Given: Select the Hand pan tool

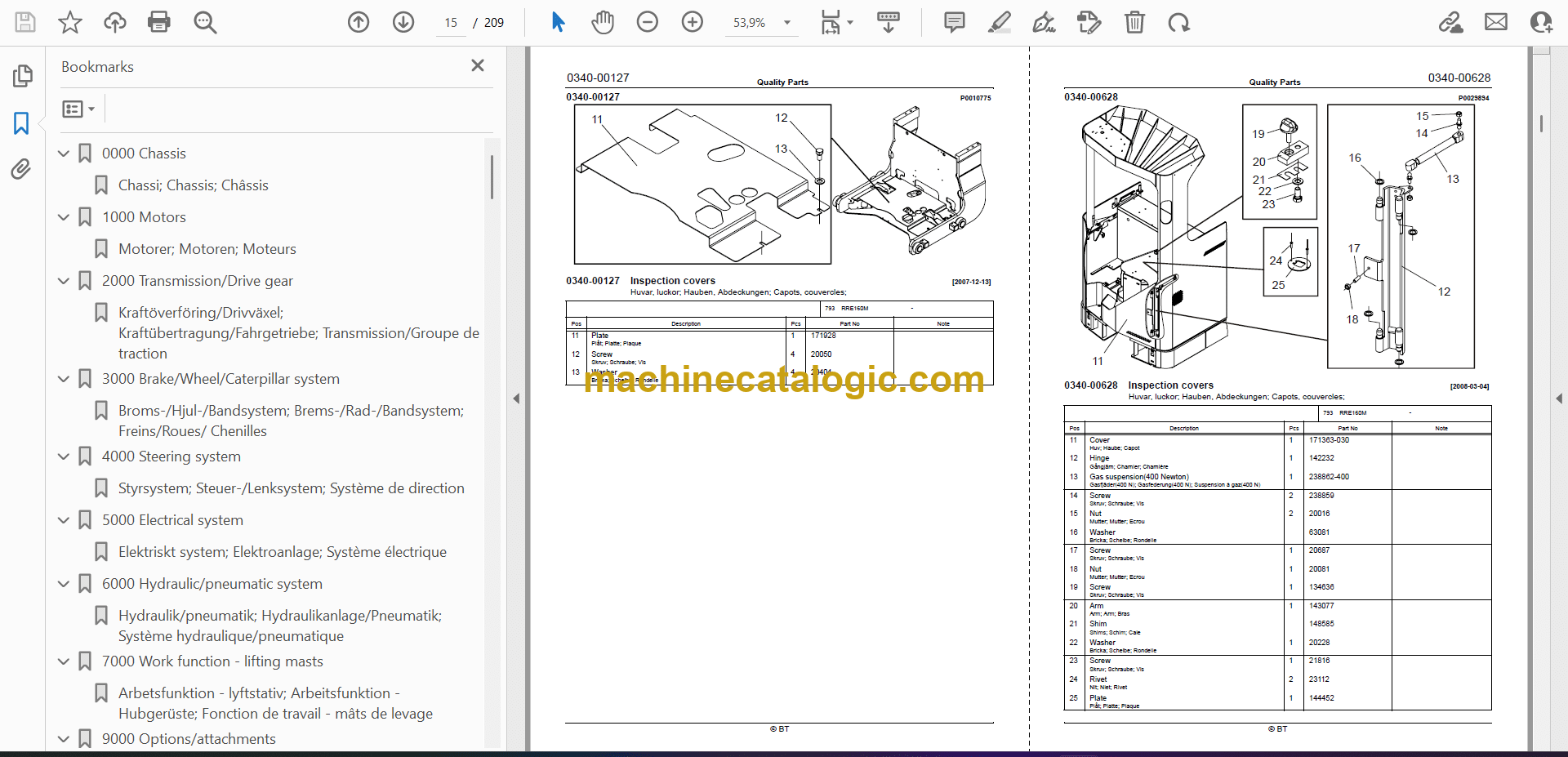Looking at the screenshot, I should coord(603,22).
